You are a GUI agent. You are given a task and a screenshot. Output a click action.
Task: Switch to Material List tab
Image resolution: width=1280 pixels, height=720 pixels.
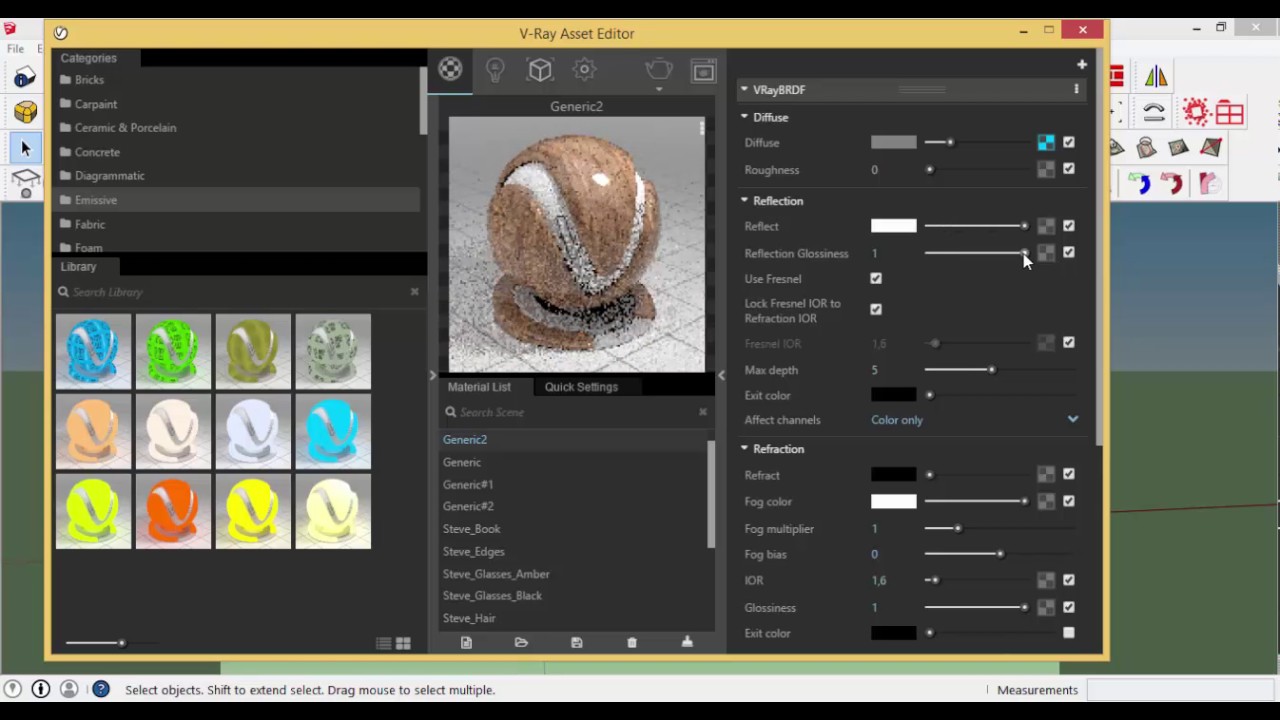[479, 387]
